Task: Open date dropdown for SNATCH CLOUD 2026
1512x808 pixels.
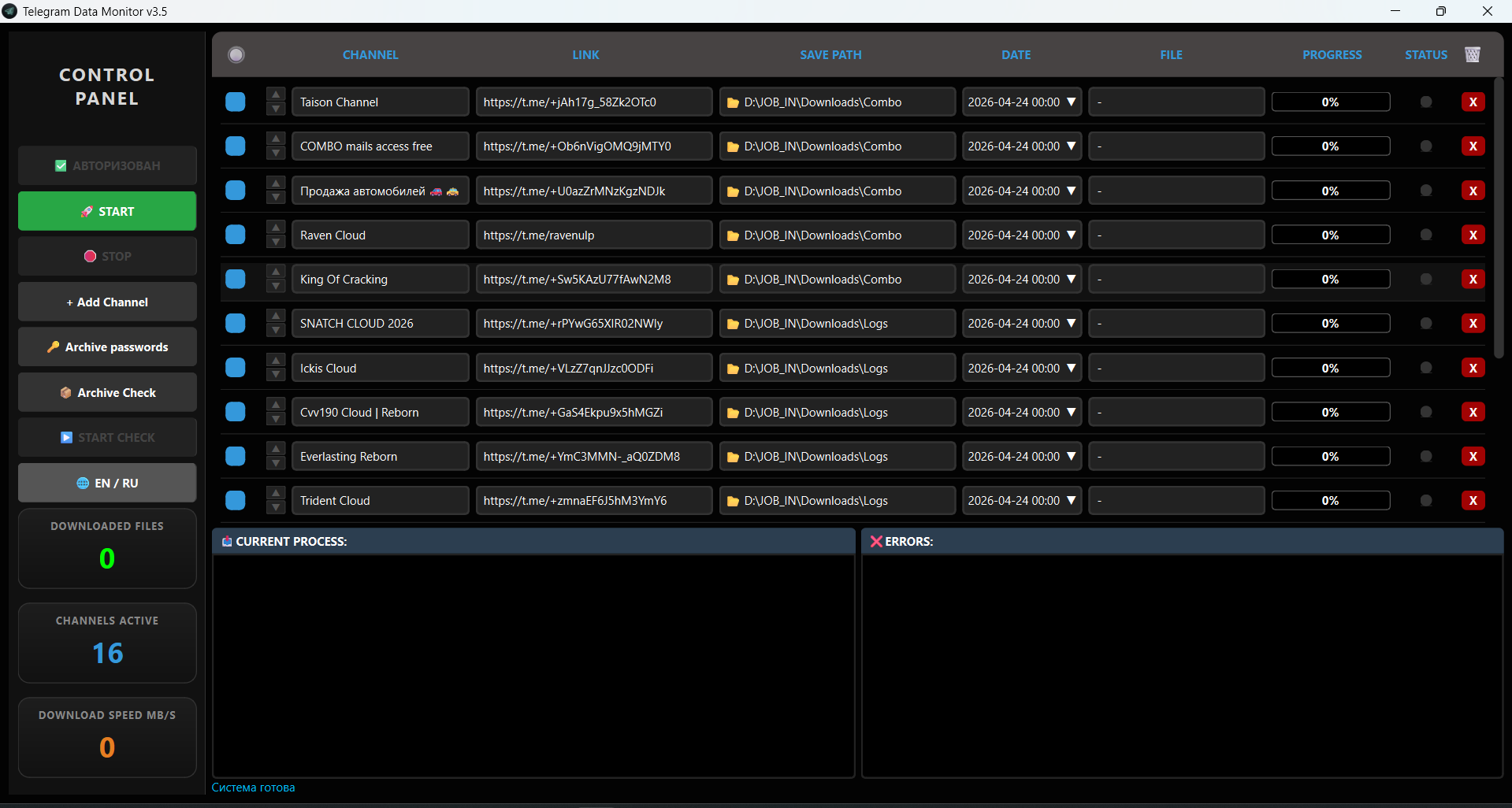Action: 1071,323
